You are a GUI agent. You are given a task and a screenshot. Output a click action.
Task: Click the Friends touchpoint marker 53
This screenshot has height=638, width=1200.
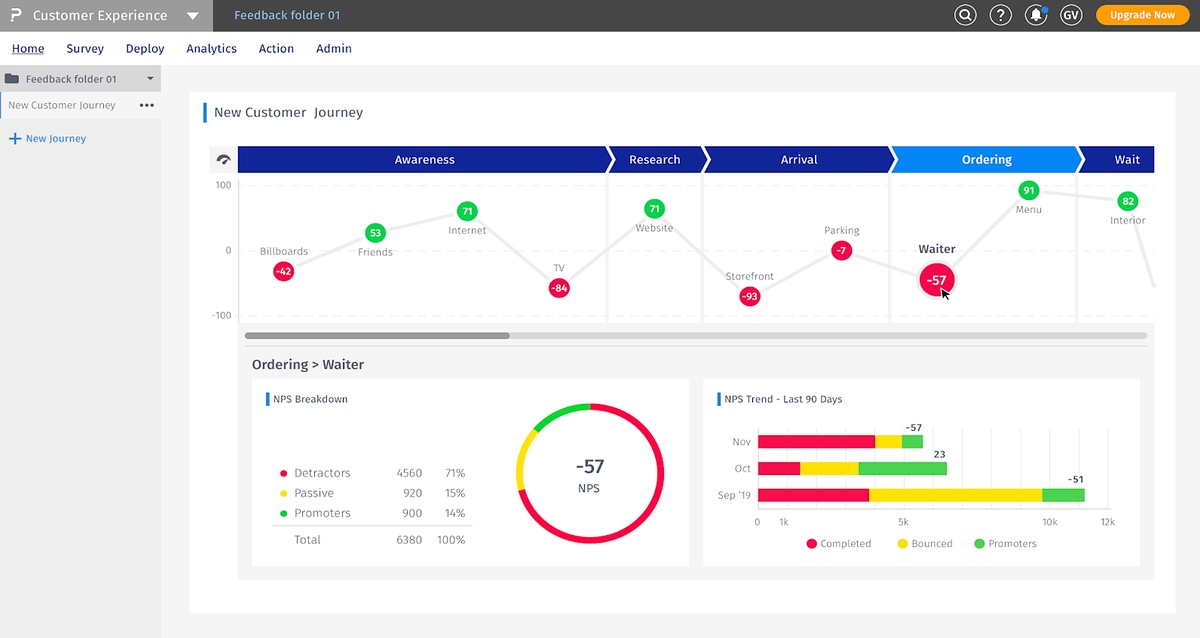pyautogui.click(x=375, y=233)
